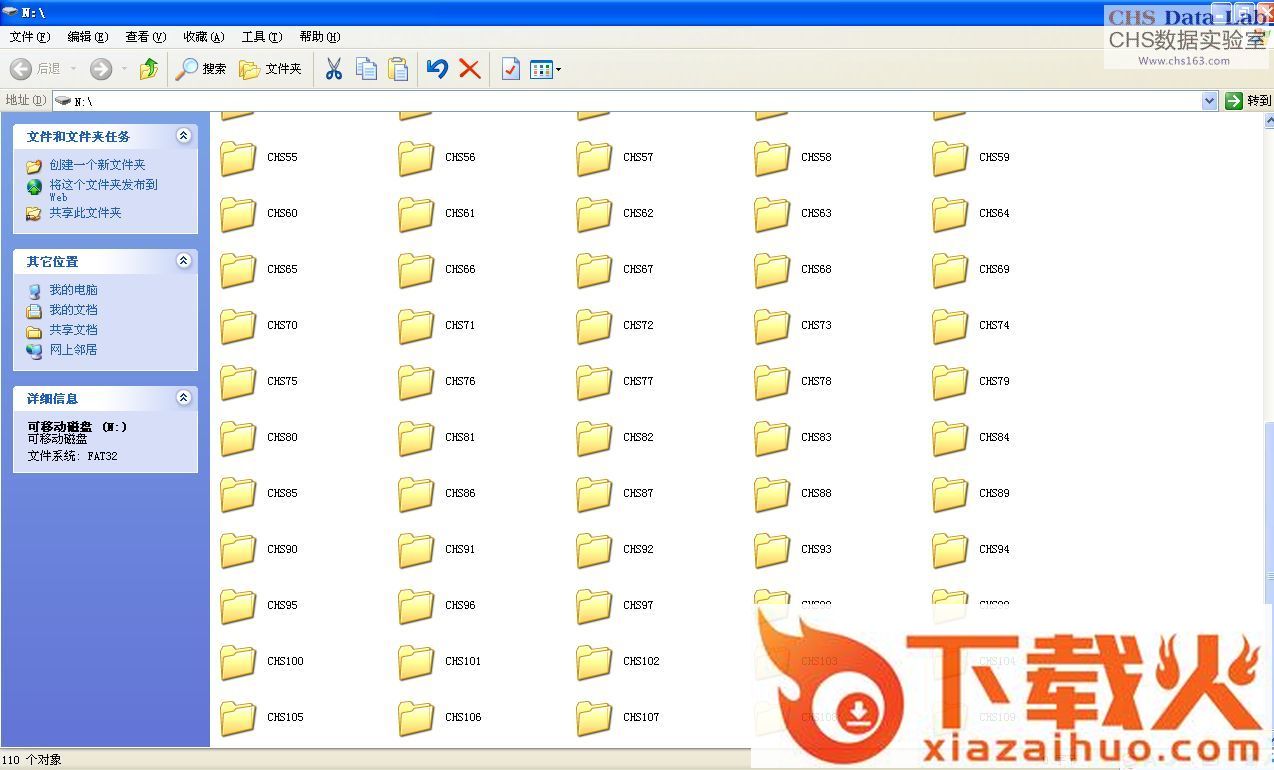Open the Search (搜索) toolbar button
Image resolution: width=1274 pixels, height=770 pixels.
tap(201, 69)
